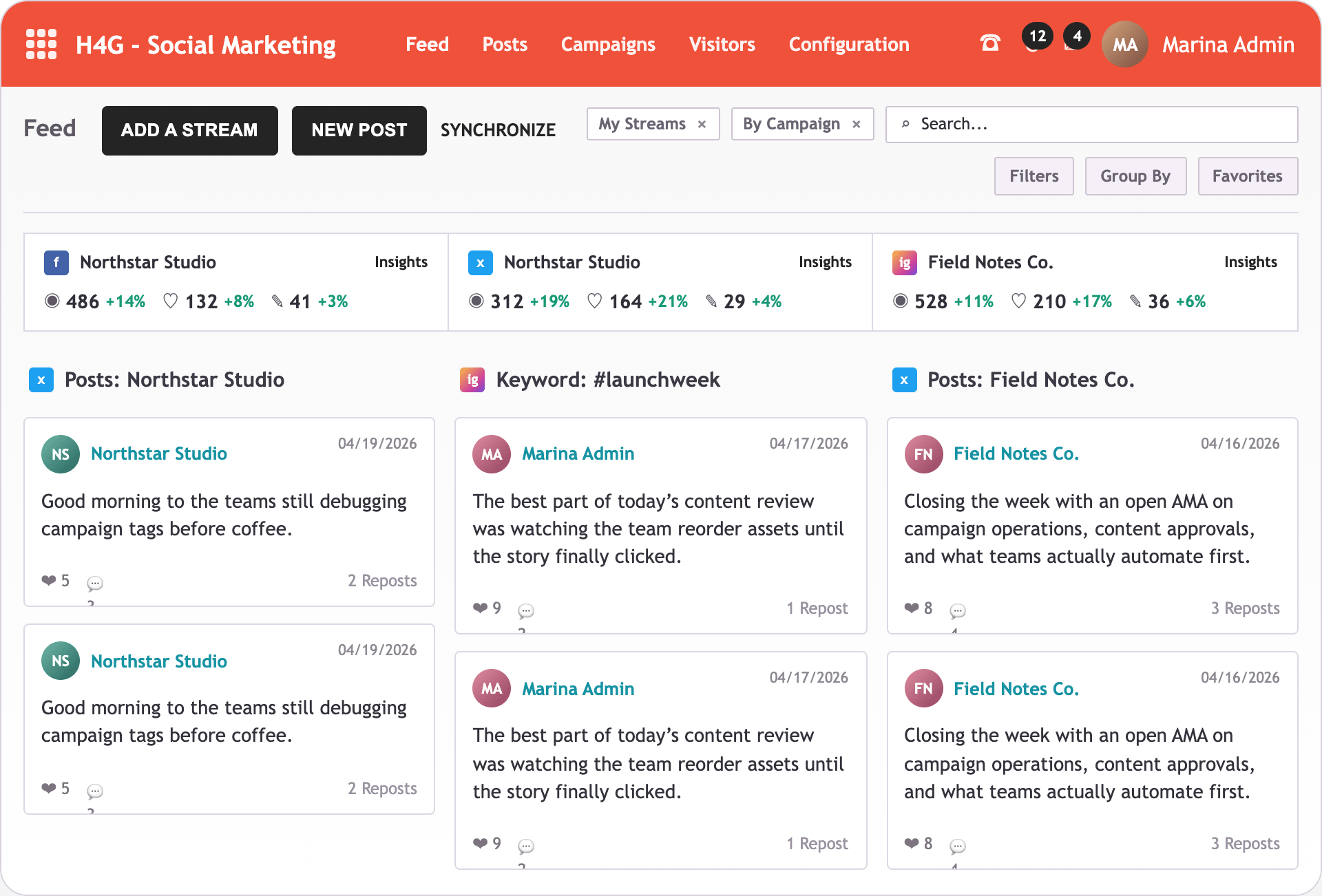Click 'Marina Admin' author link in lower post

[x=578, y=689]
